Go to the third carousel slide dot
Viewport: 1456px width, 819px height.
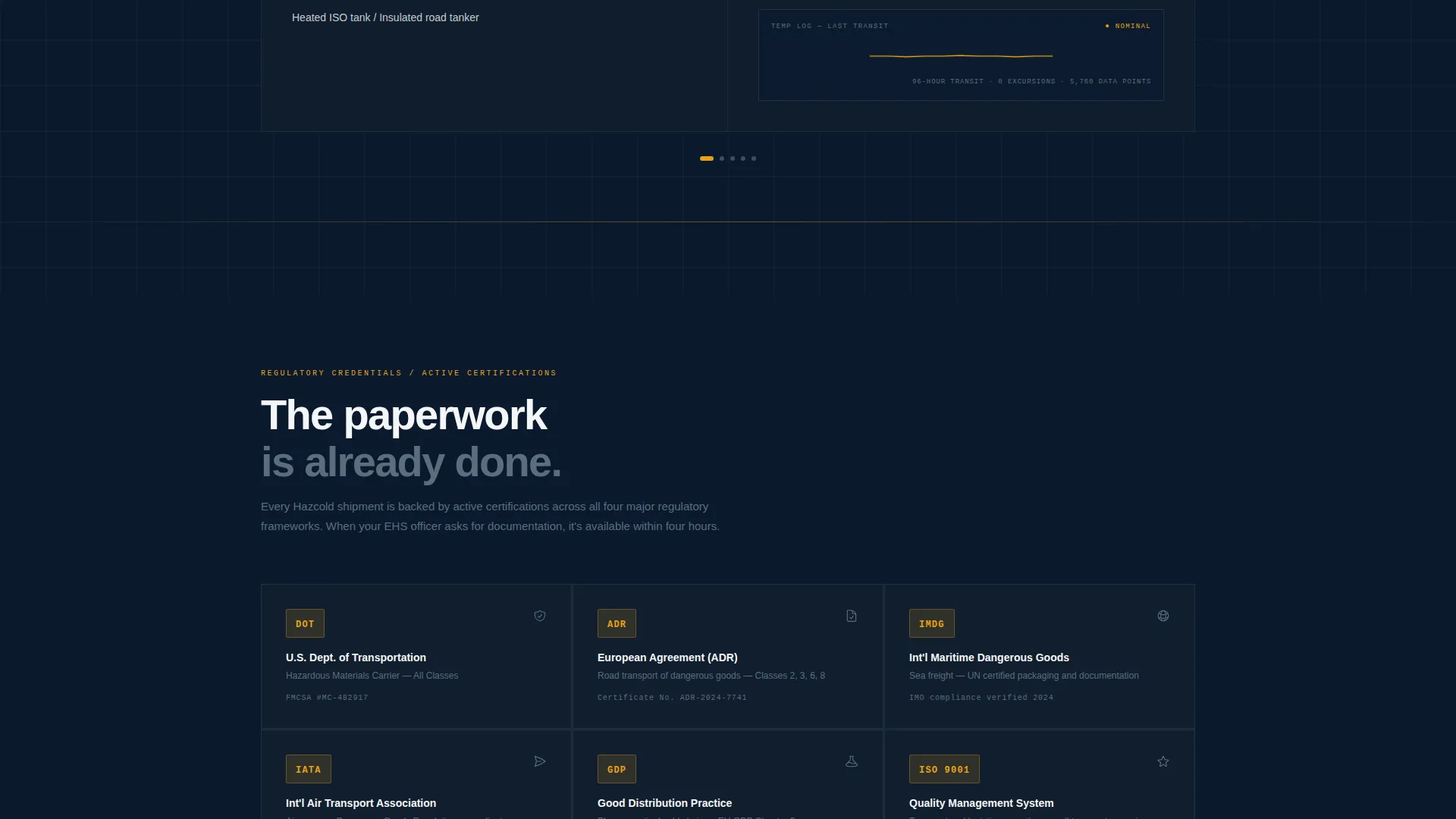733,158
